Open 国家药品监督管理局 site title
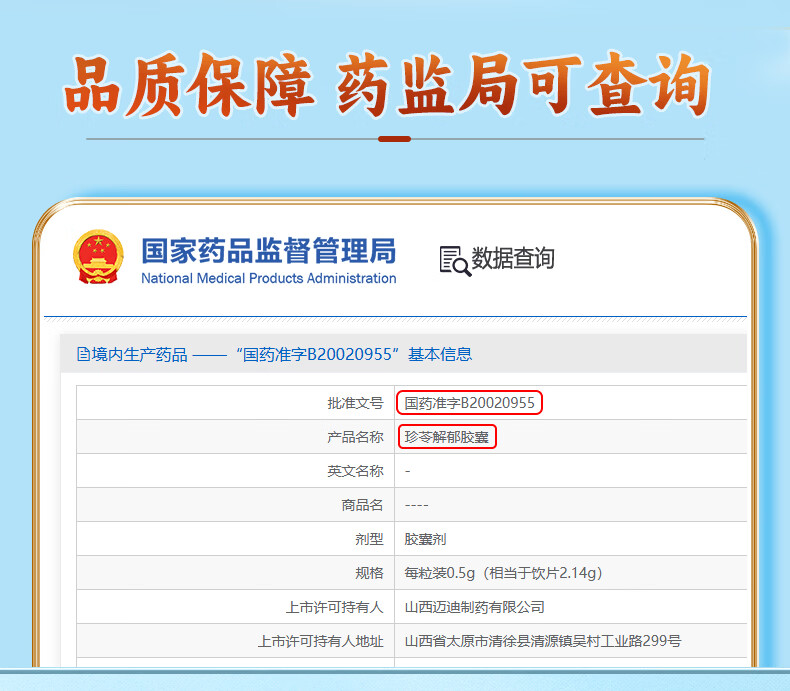The image size is (790, 691). [x=269, y=251]
